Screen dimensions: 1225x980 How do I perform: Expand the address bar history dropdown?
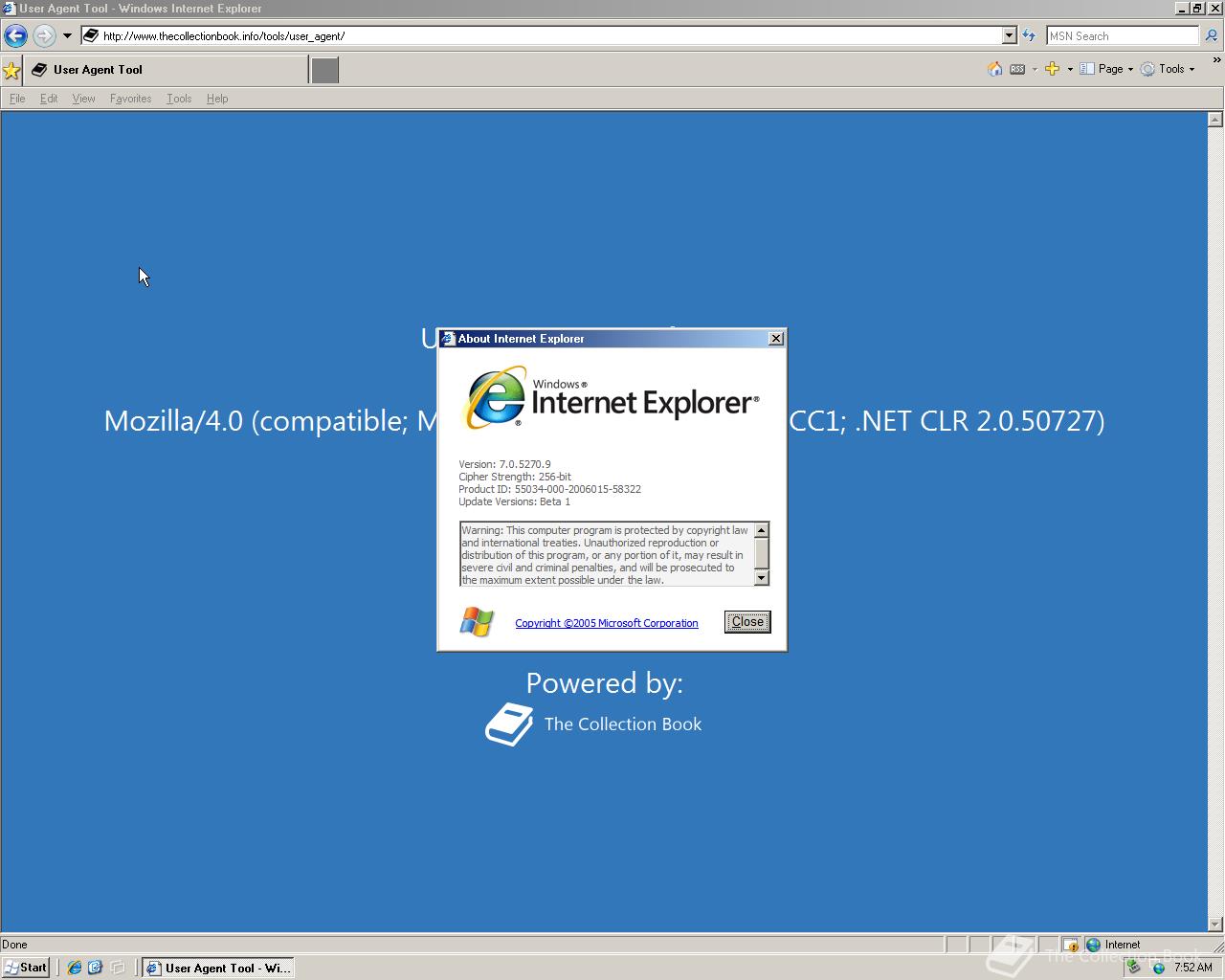point(1009,35)
